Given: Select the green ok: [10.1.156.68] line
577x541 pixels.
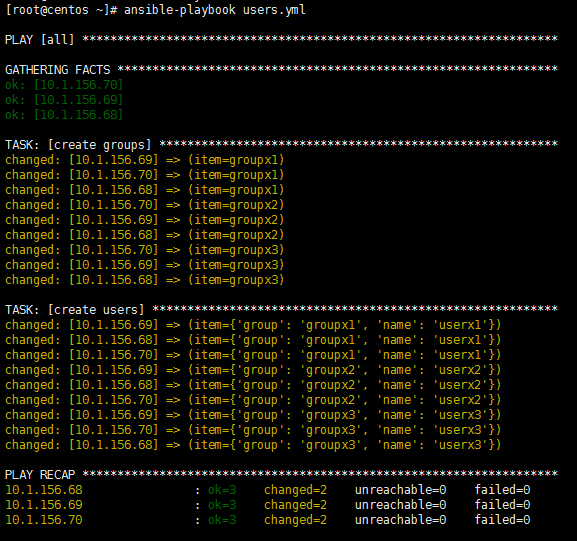Looking at the screenshot, I should coord(64,115).
